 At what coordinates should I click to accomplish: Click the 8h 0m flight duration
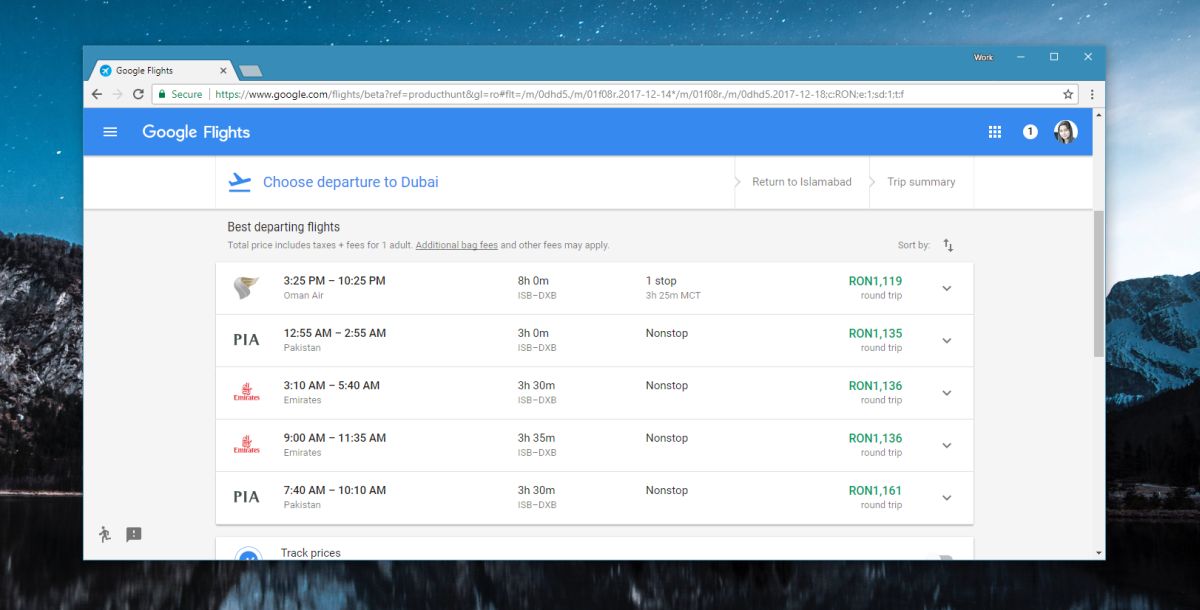[533, 281]
